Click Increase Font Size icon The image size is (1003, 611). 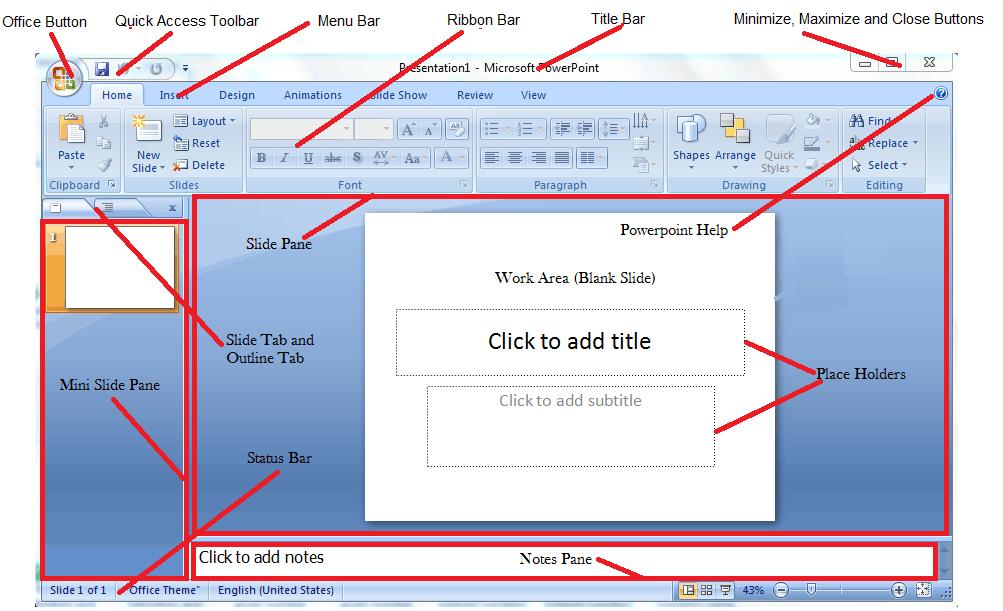click(x=407, y=129)
